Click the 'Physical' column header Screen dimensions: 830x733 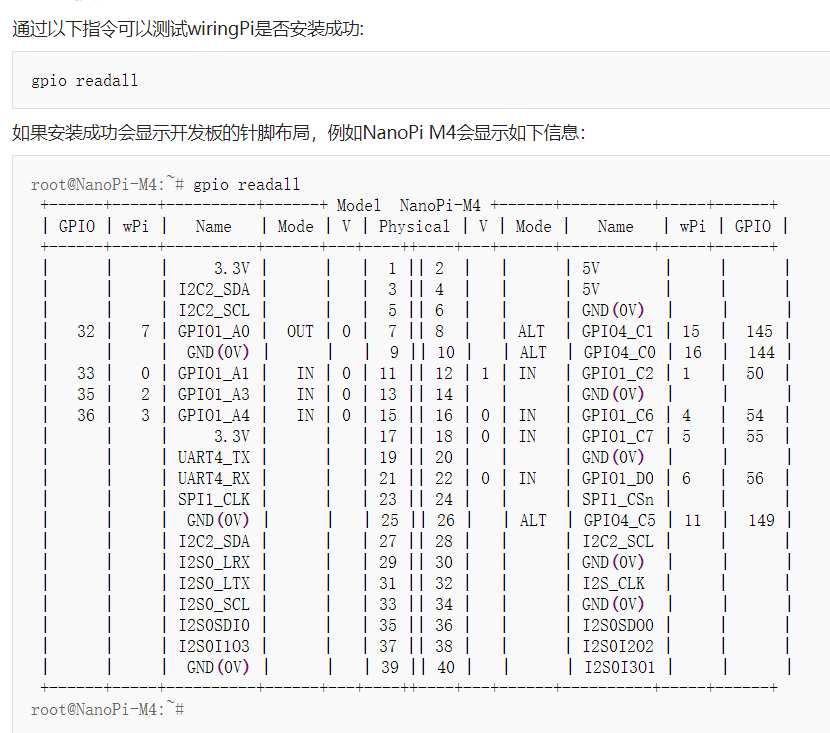coord(414,227)
